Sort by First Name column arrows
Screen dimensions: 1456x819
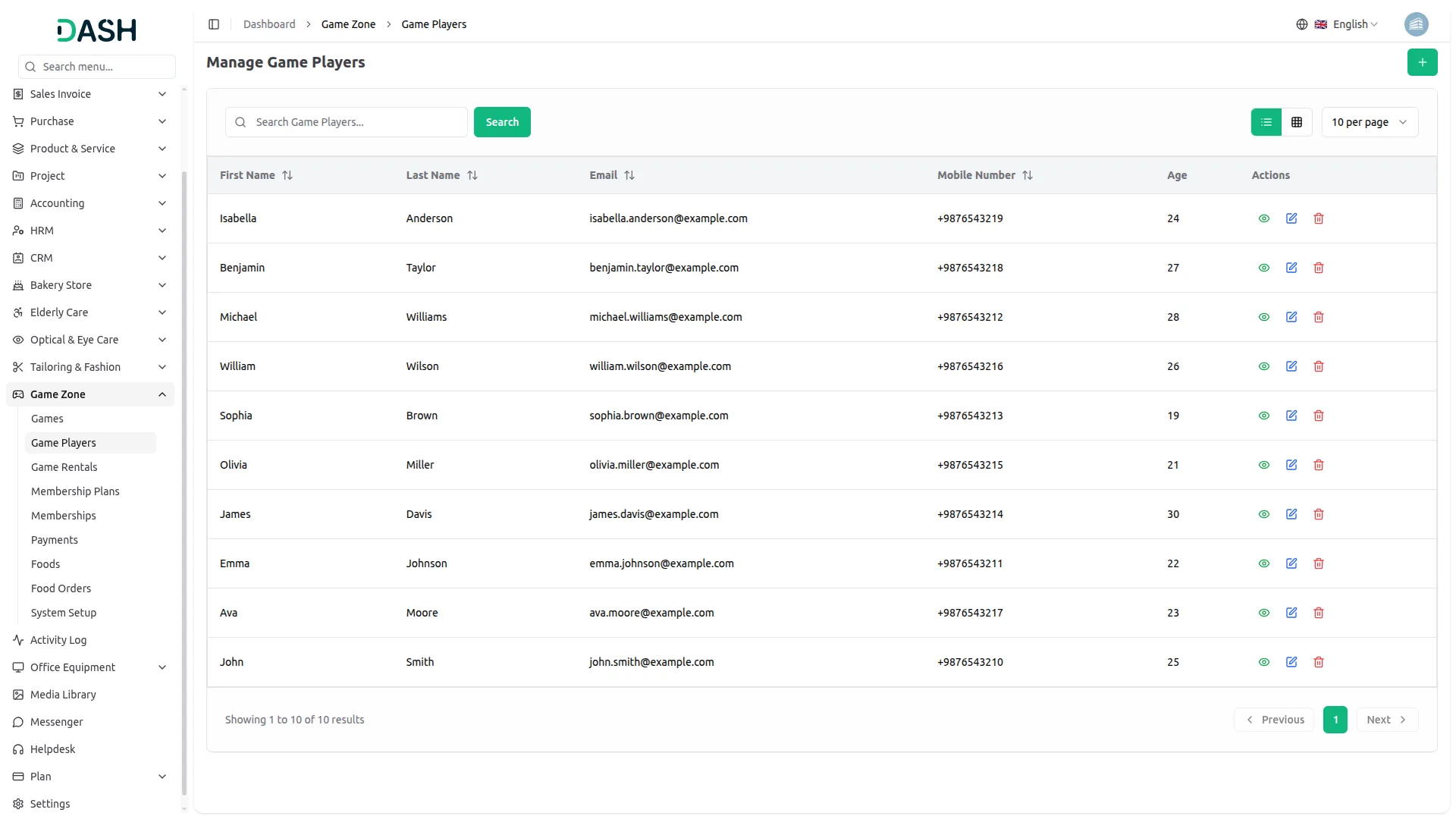pyautogui.click(x=287, y=175)
